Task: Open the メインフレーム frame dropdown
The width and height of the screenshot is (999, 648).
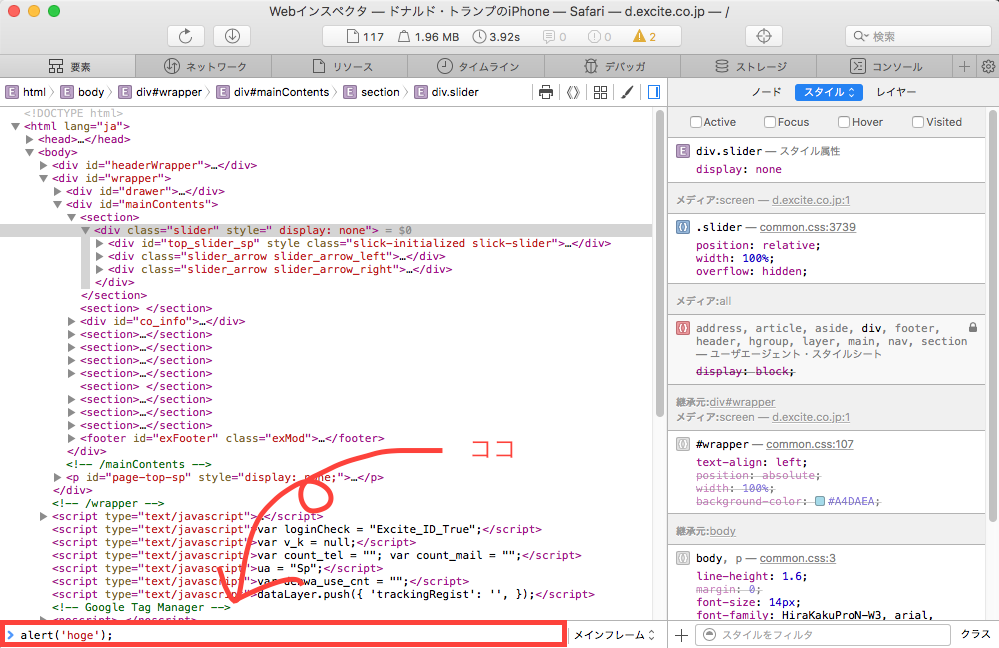Action: click(614, 635)
